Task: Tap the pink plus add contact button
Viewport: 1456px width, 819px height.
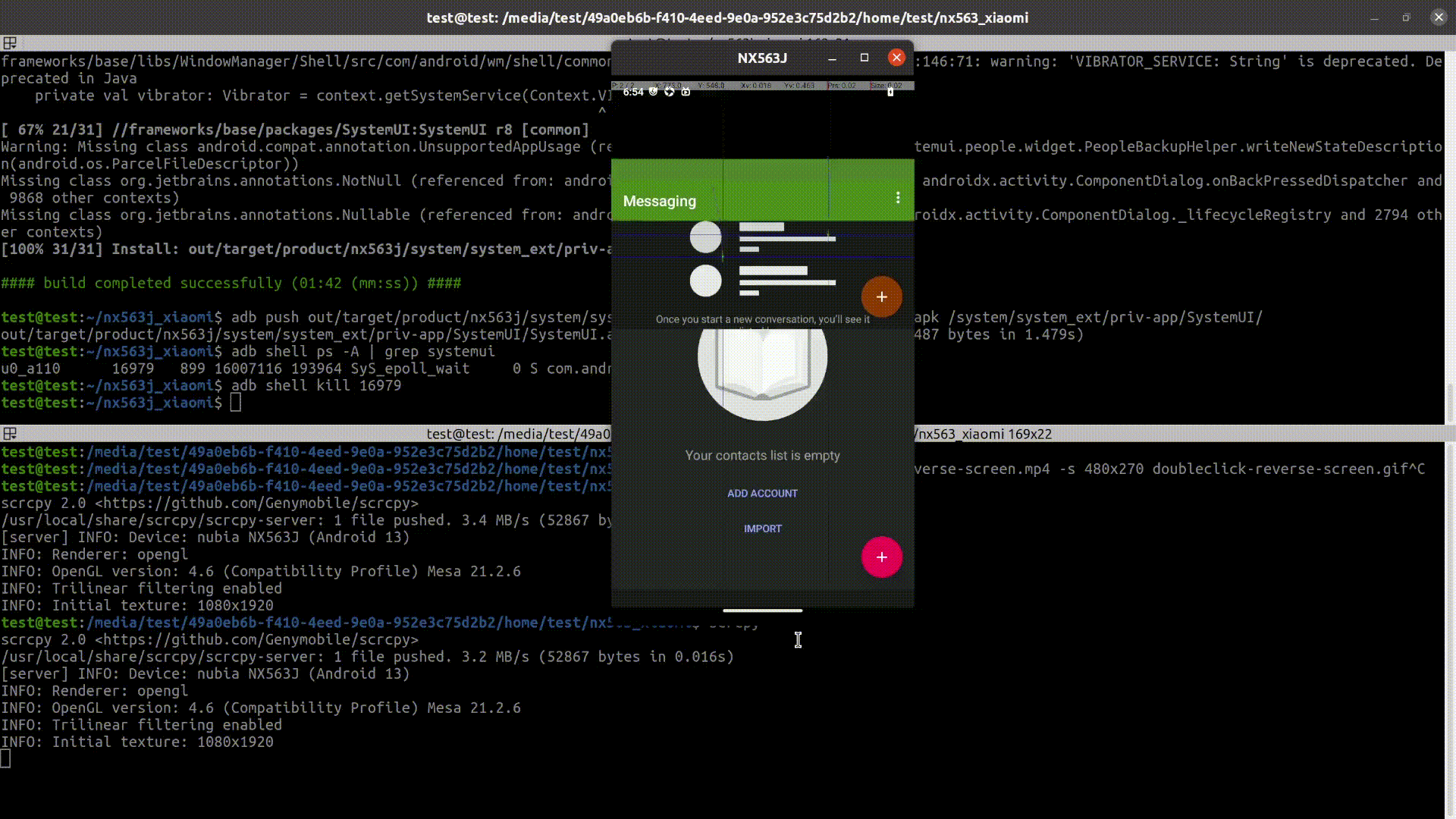Action: [881, 557]
